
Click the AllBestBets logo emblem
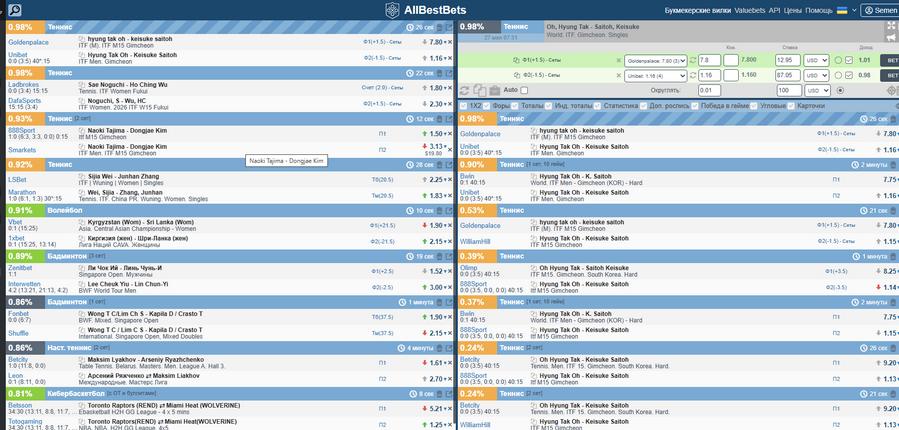coord(392,10)
